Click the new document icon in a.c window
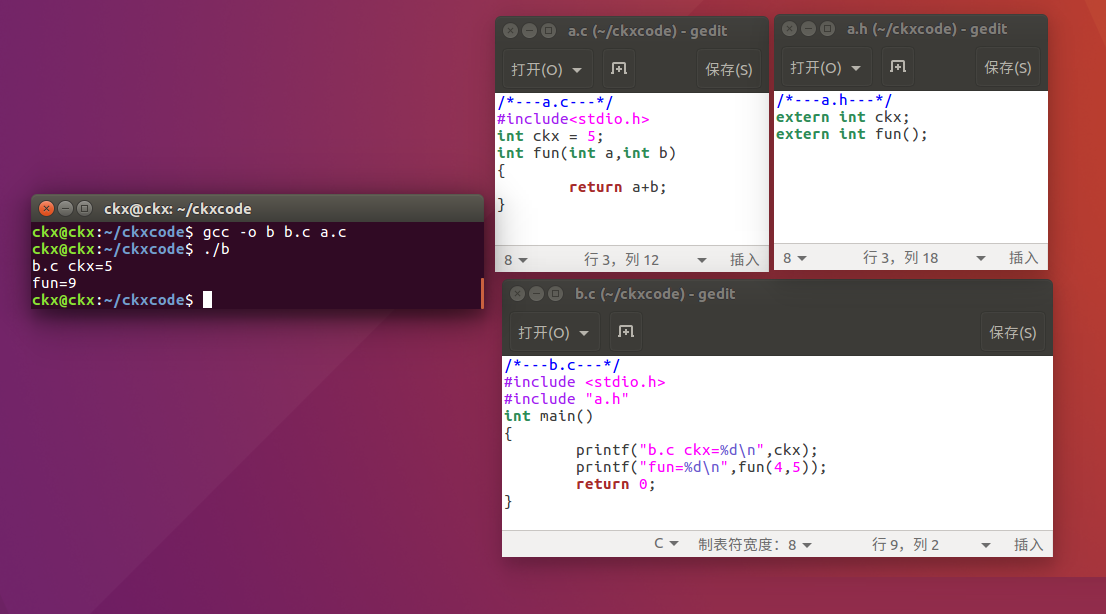Image resolution: width=1106 pixels, height=614 pixels. [619, 69]
